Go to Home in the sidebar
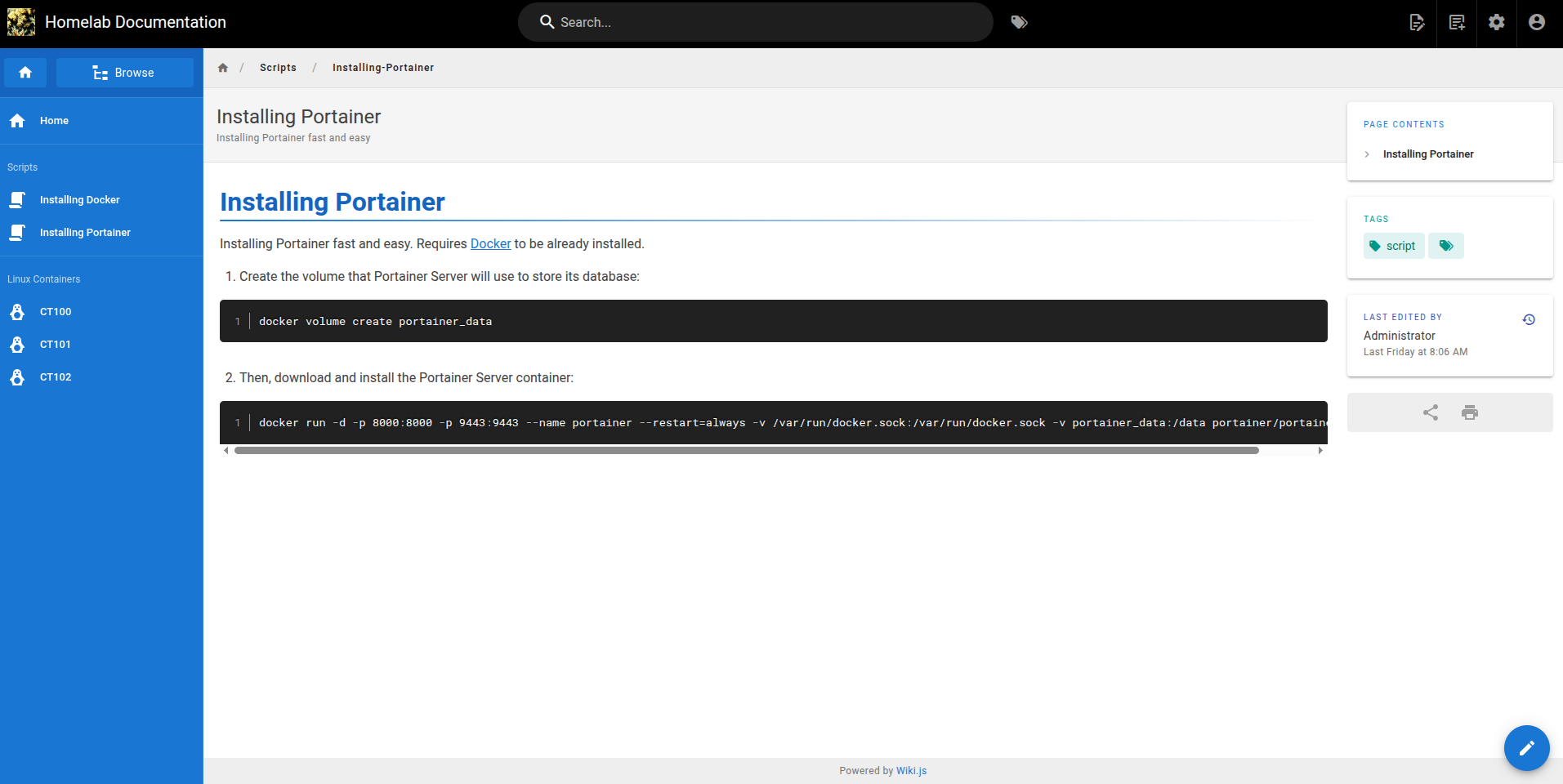Viewport: 1563px width, 784px height. (101, 121)
